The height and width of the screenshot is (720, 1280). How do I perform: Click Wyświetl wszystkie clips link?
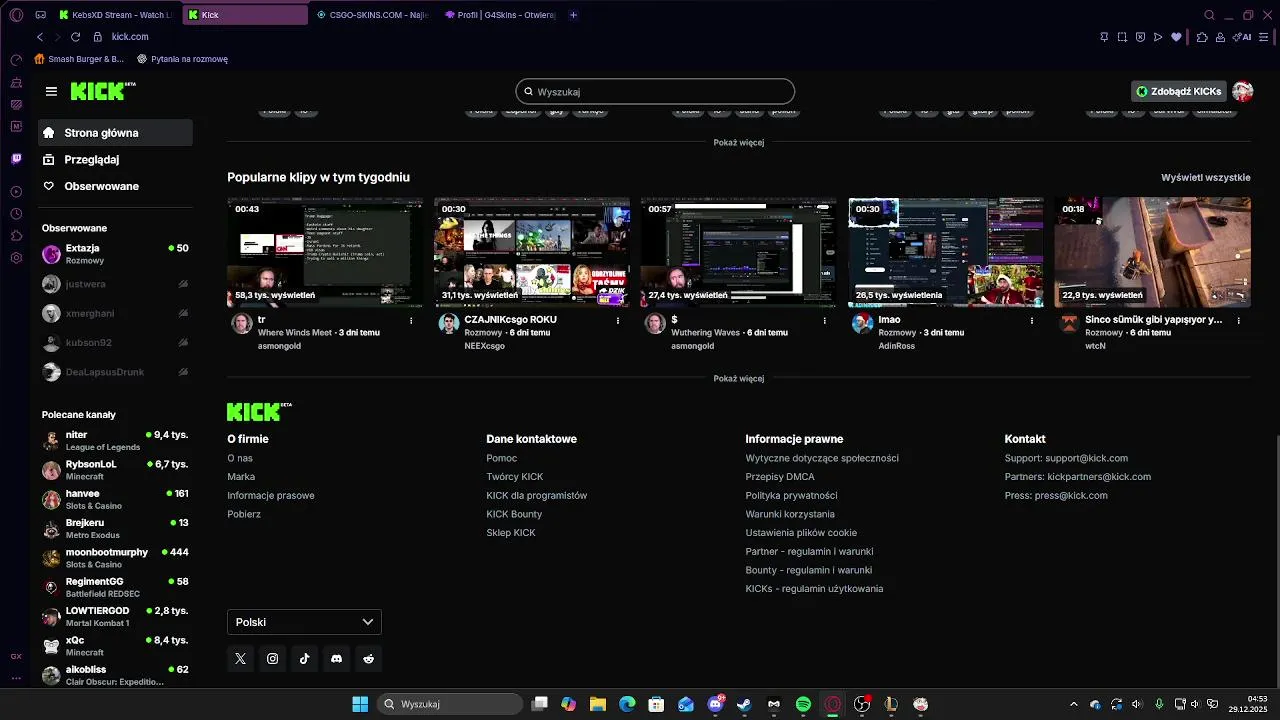point(1206,177)
